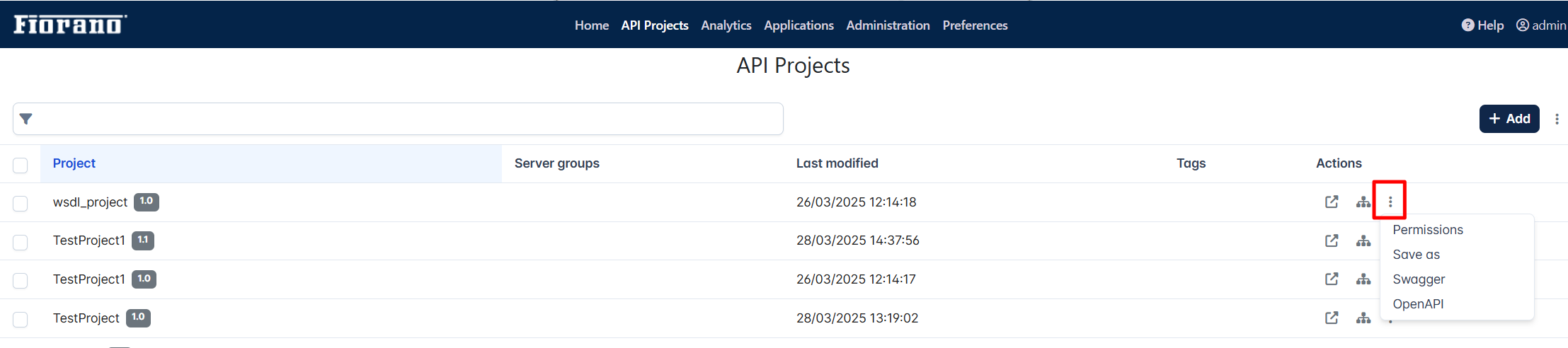Click hierarchy icon for TestProject 1.0
Viewport: 1568px width, 348px height.
click(1363, 318)
